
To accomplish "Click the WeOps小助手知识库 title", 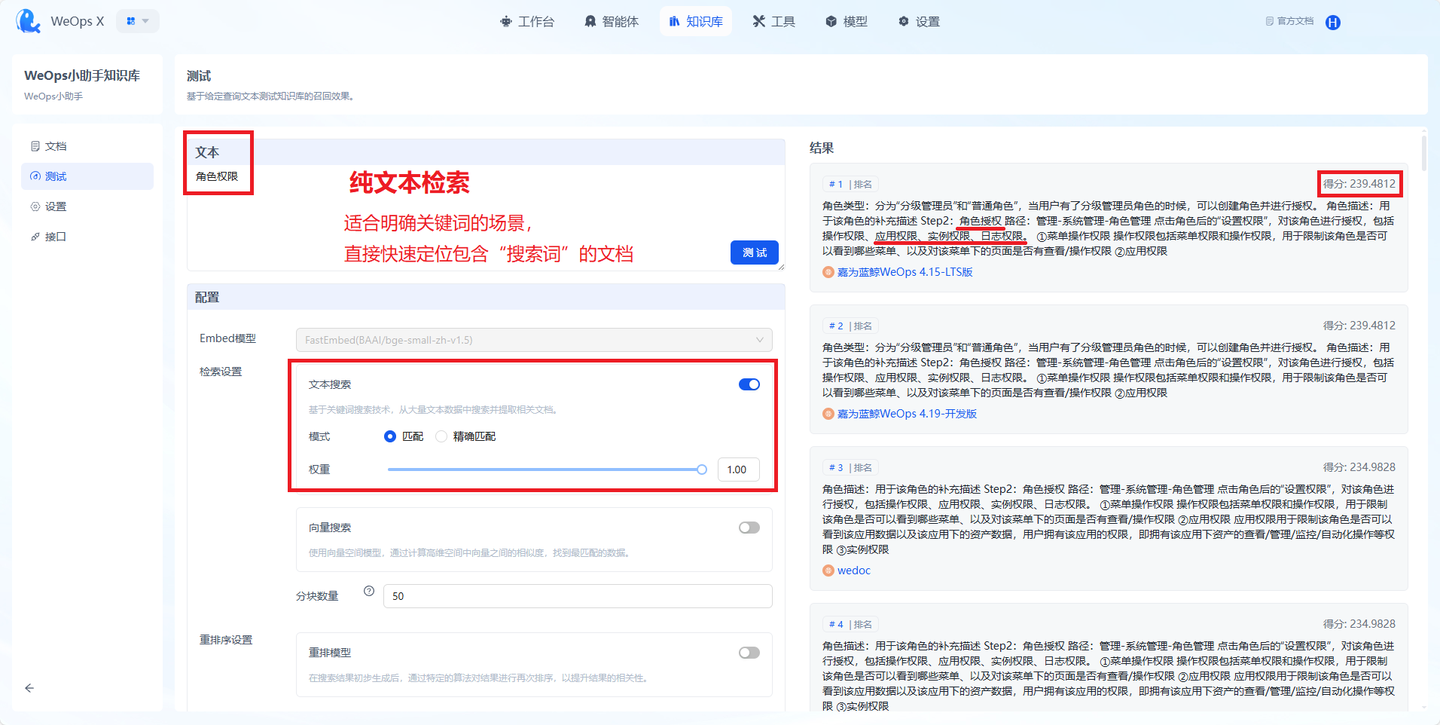I will coord(82,75).
